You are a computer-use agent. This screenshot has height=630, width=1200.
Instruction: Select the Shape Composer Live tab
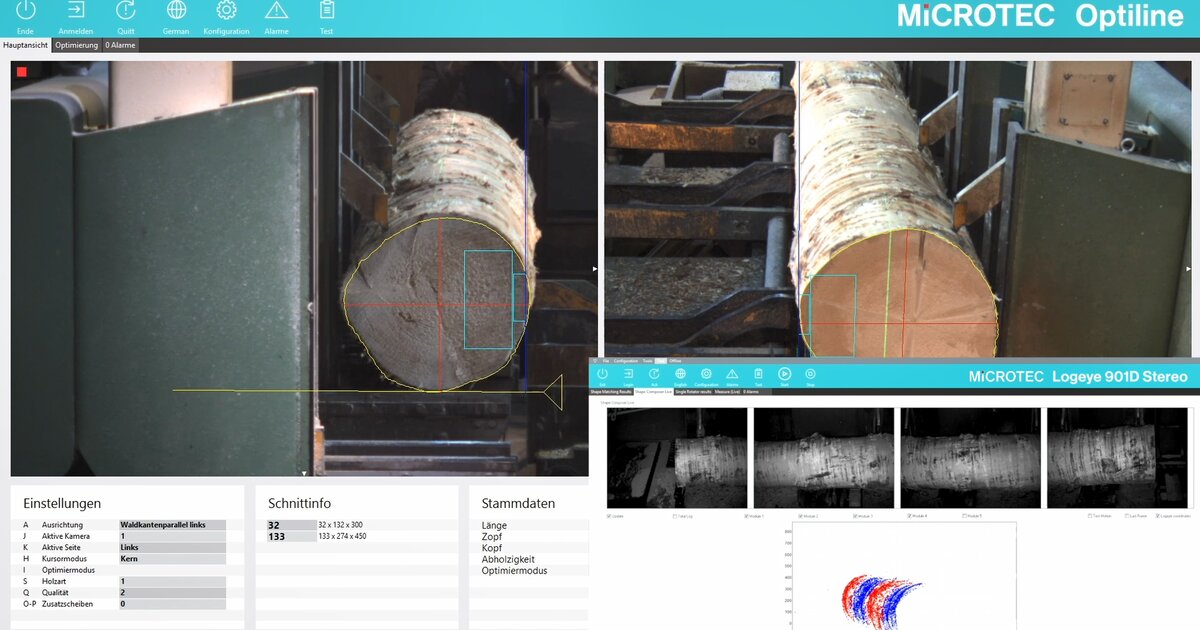point(653,392)
